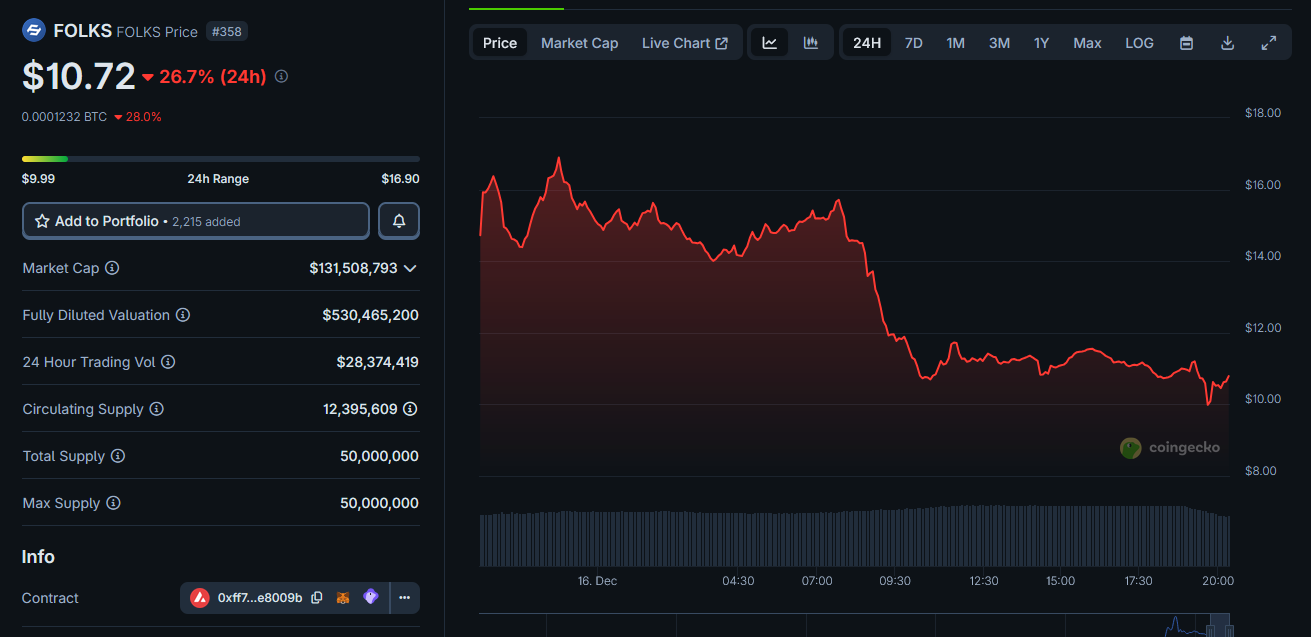Select the Market Cap chart tab
Viewport: 1311px width, 637px height.
[579, 43]
